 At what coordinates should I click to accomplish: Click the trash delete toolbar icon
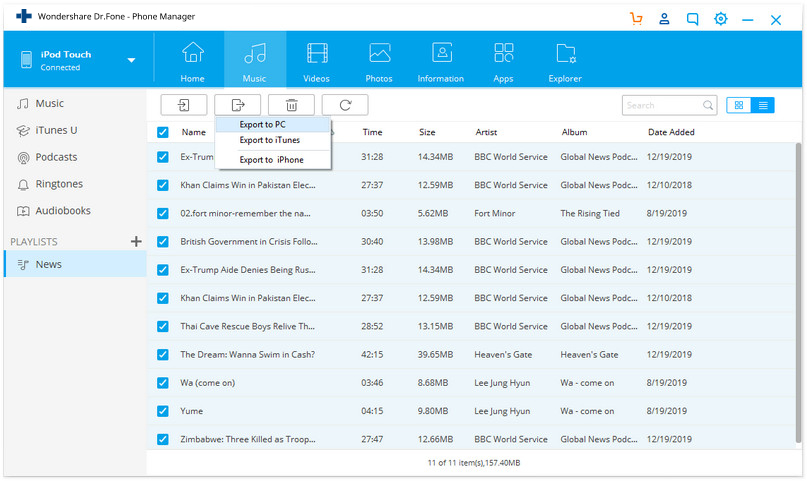(291, 105)
